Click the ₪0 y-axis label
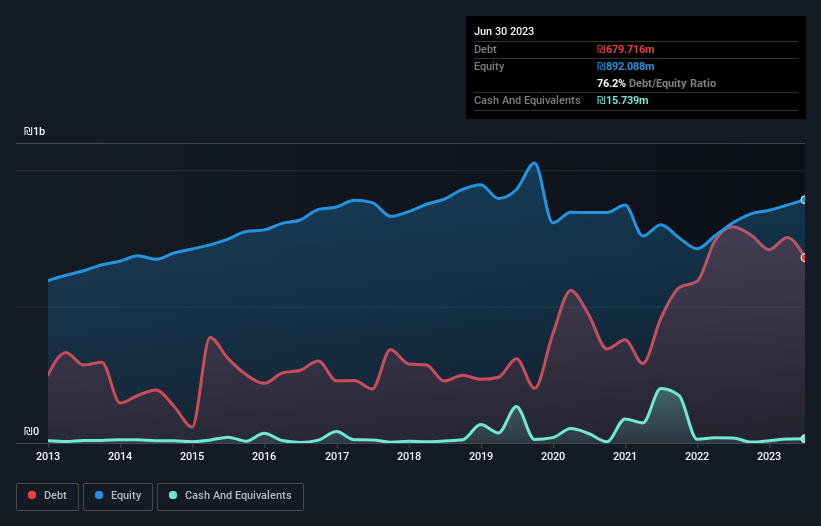821x526 pixels. point(31,431)
